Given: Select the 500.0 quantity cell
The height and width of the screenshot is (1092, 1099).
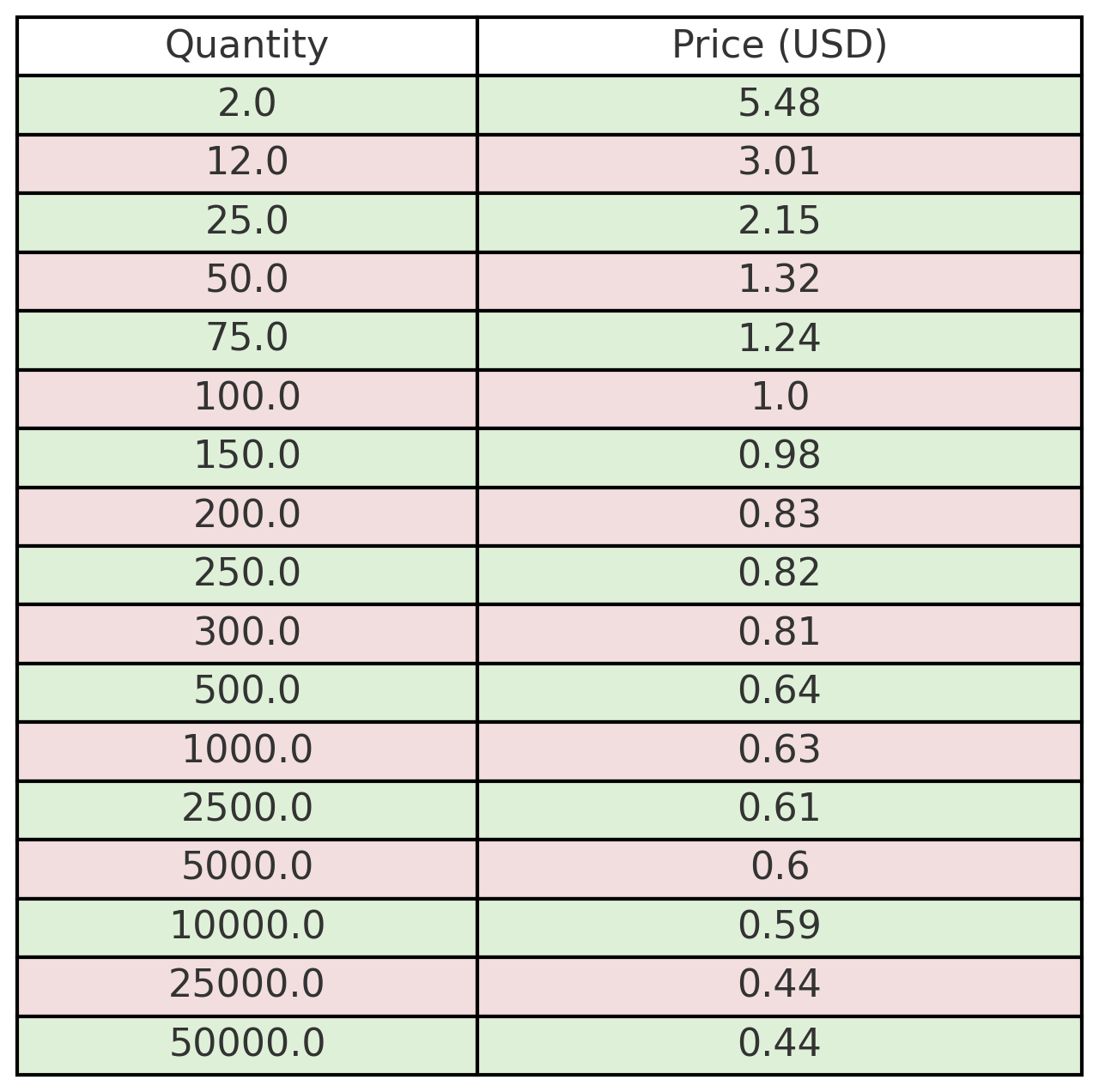Looking at the screenshot, I should tap(247, 693).
